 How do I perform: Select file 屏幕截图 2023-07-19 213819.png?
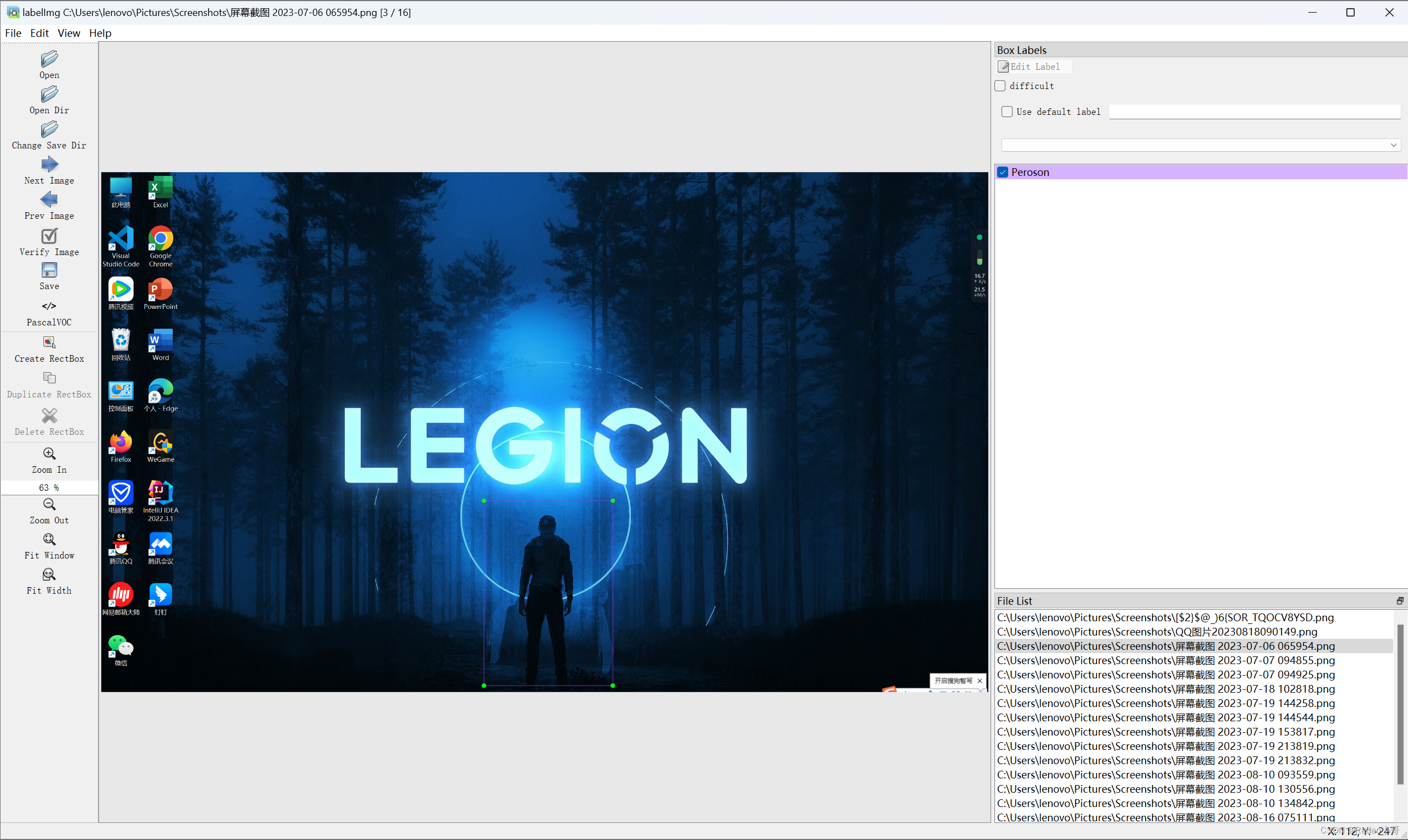pyautogui.click(x=1193, y=746)
